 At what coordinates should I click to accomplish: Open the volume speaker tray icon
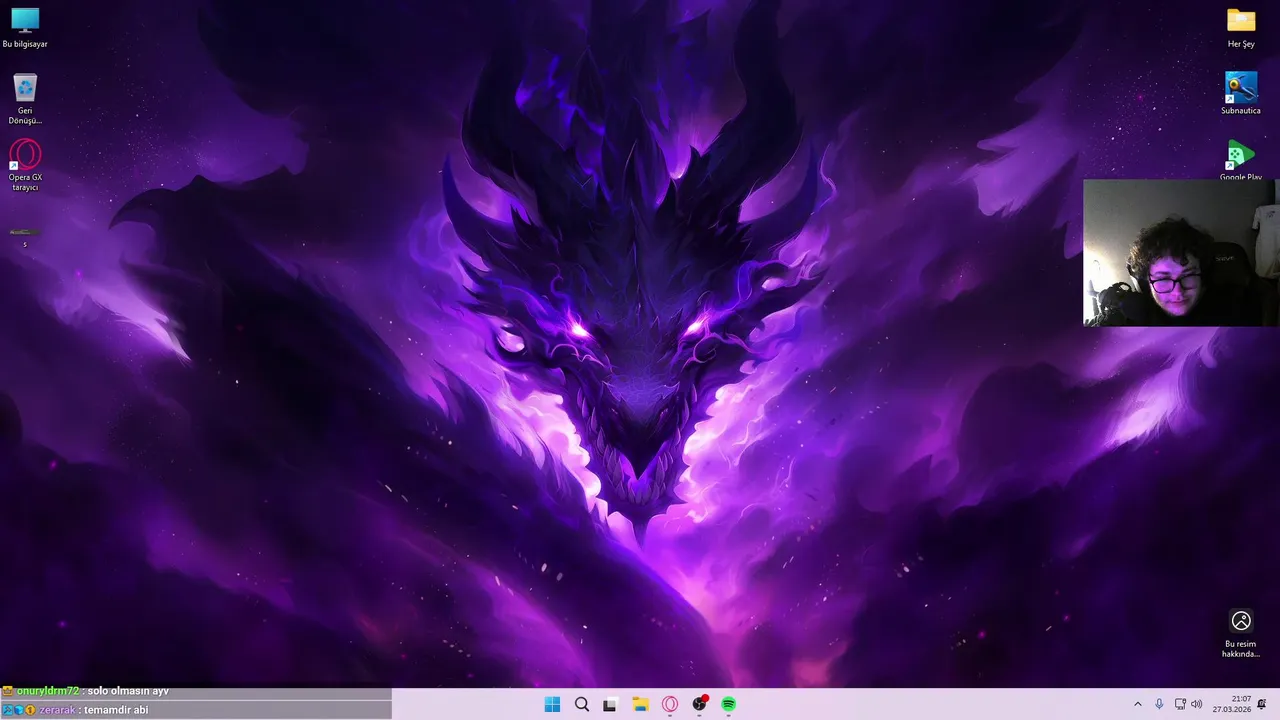click(1196, 704)
